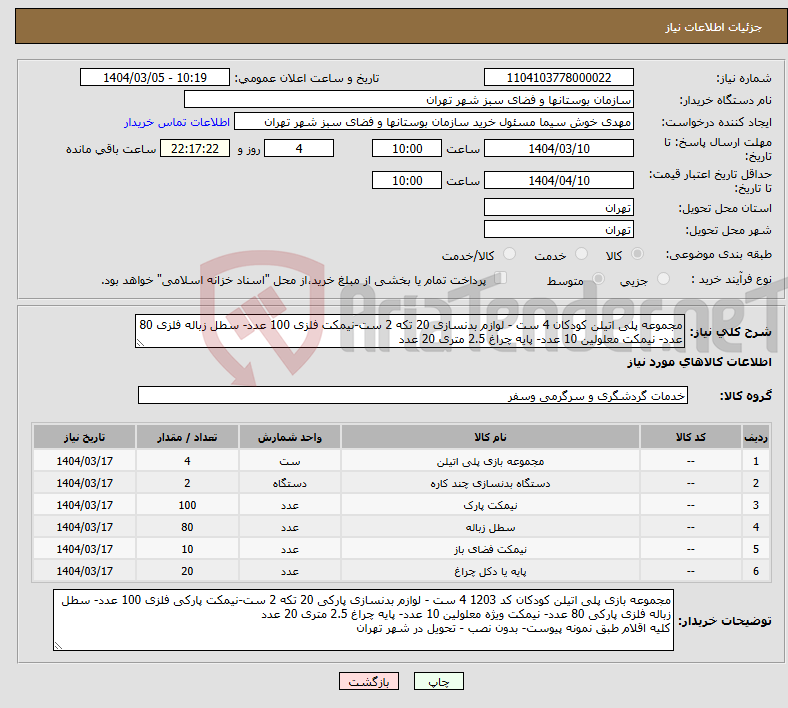This screenshot has width=788, height=708.
Task: Select the کالا/خدمت radio button
Action: click(x=509, y=254)
